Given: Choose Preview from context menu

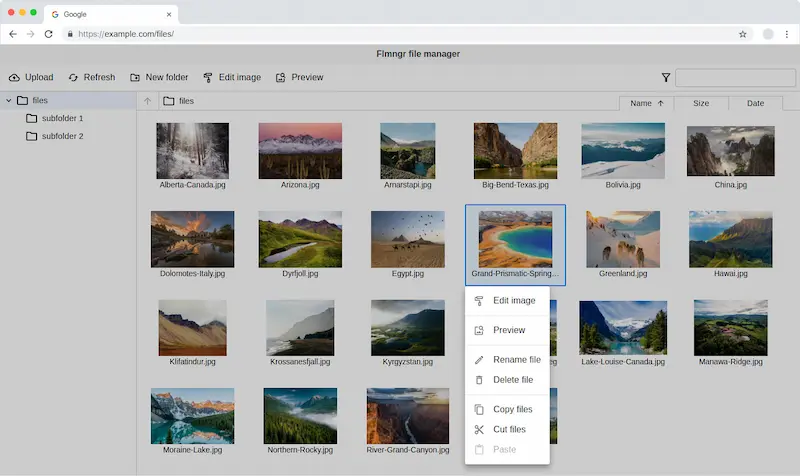Looking at the screenshot, I should pos(508,330).
